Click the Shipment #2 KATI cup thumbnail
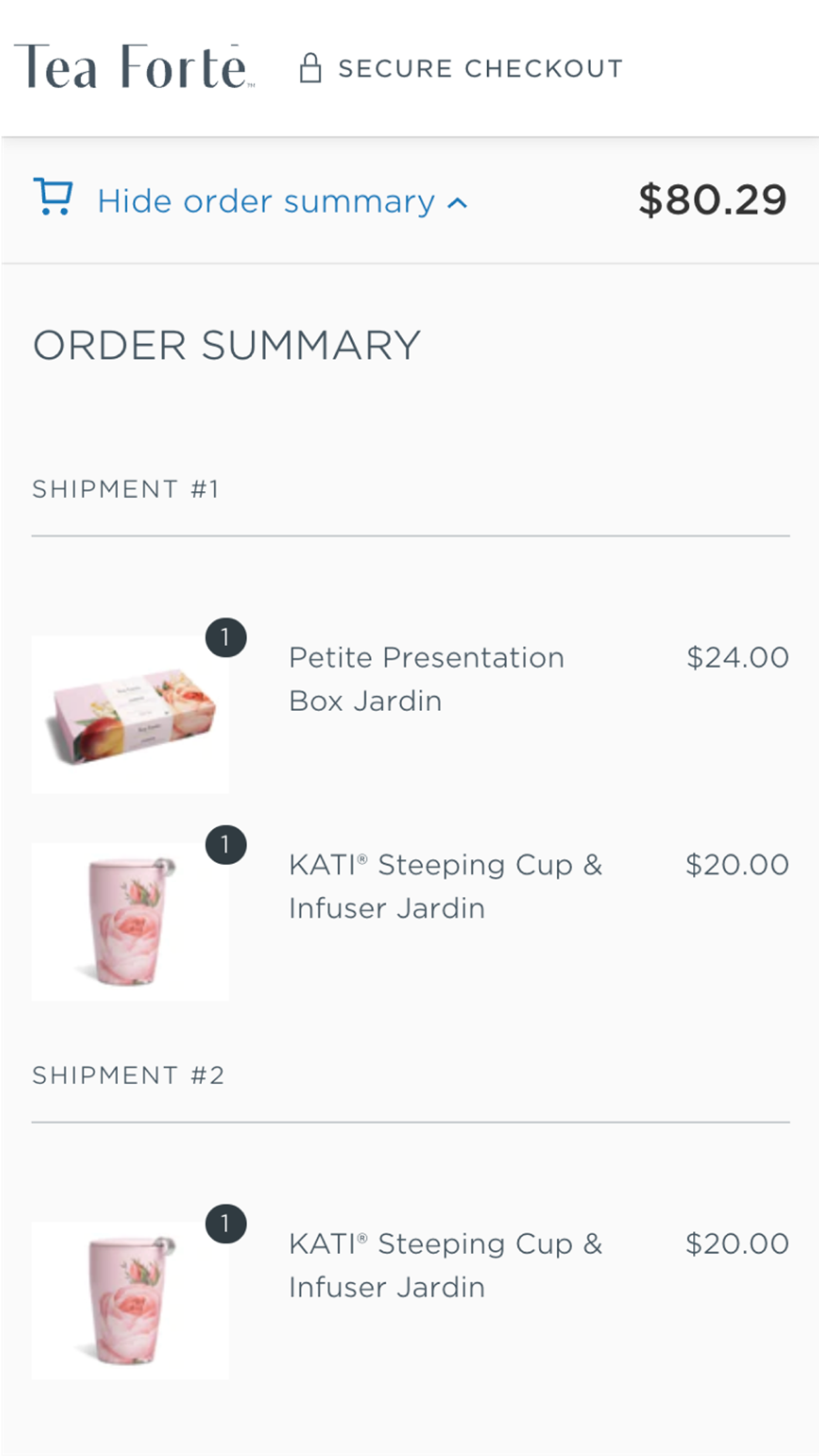819x1456 pixels. [x=129, y=1300]
